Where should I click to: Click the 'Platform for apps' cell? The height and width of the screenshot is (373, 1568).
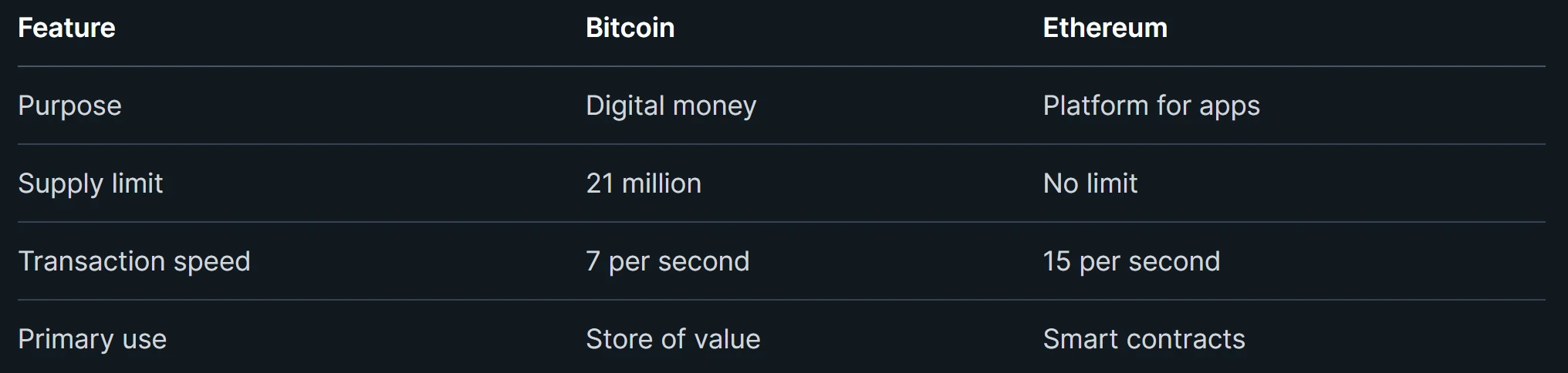tap(1151, 106)
